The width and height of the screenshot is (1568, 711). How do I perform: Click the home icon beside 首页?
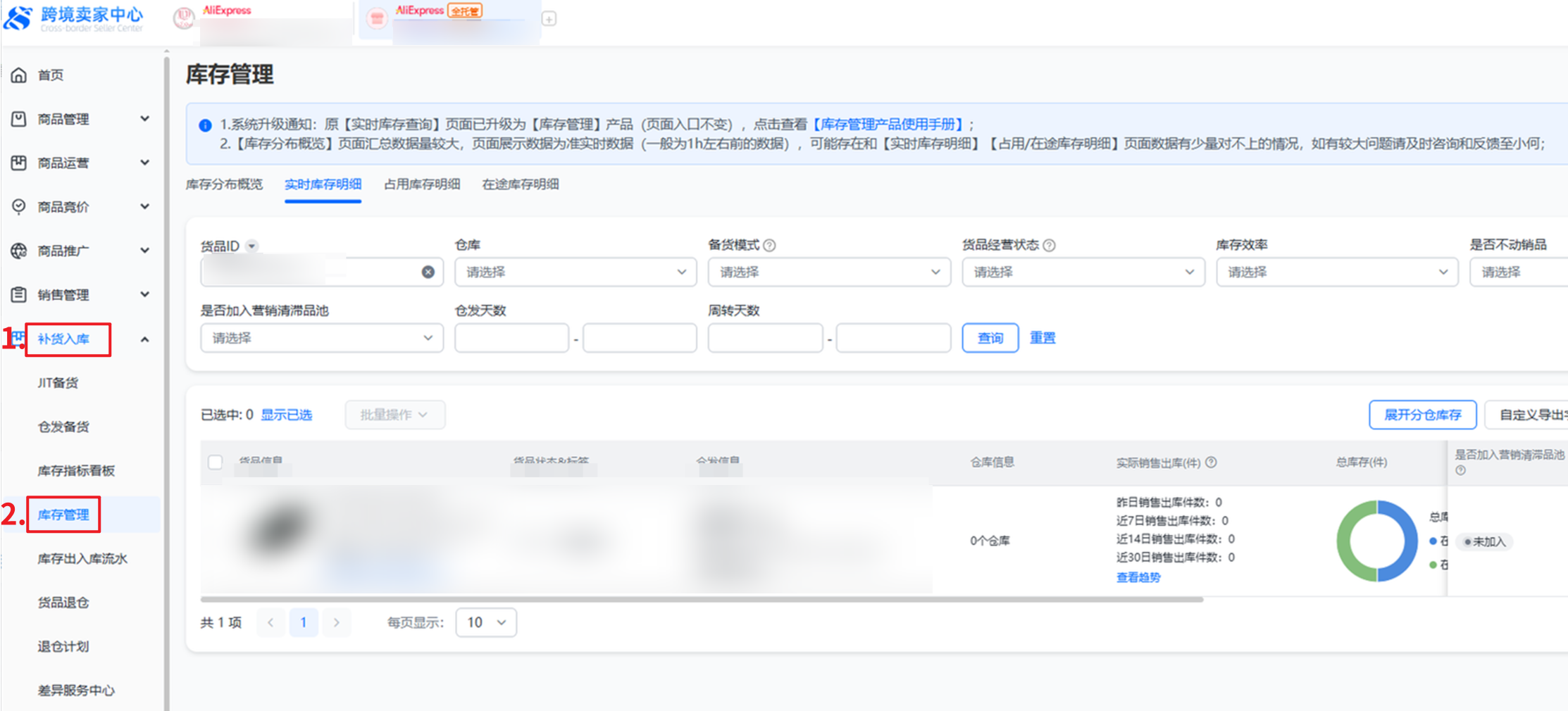[19, 75]
